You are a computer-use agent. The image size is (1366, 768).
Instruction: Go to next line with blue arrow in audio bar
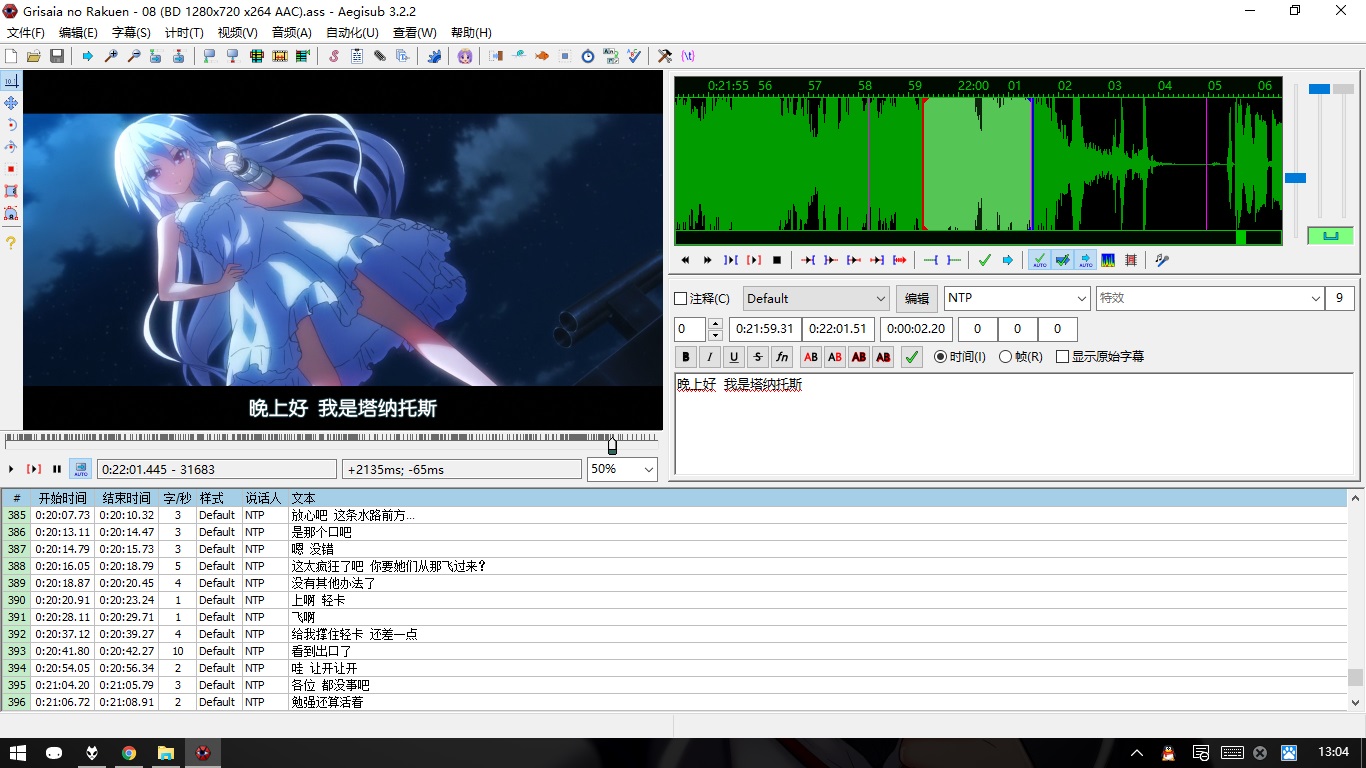1008,260
